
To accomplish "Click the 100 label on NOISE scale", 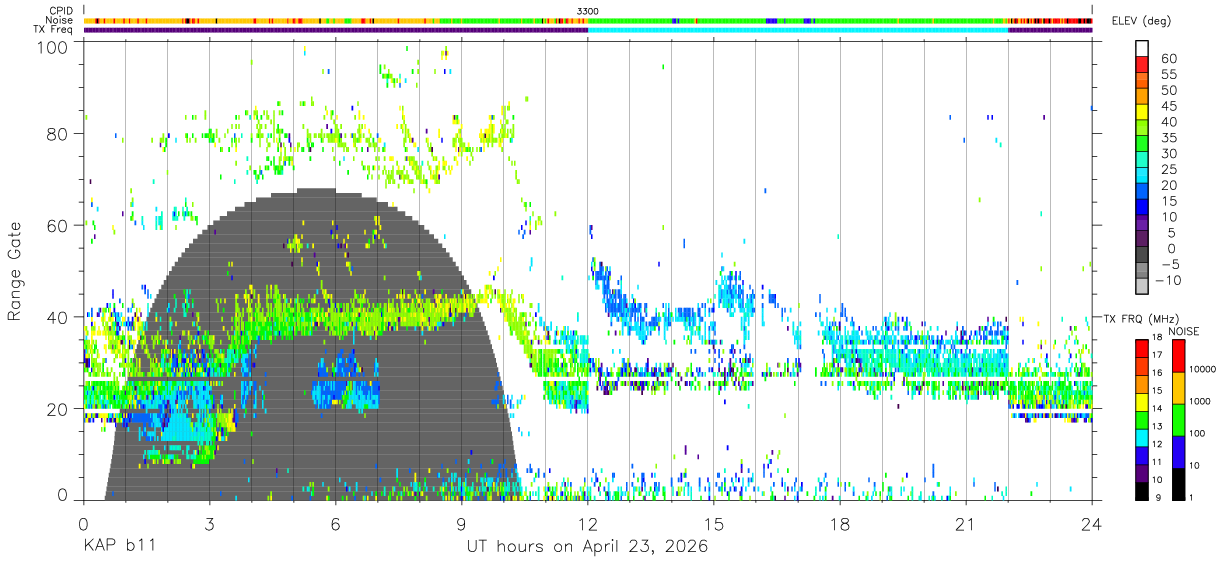I will (1198, 434).
